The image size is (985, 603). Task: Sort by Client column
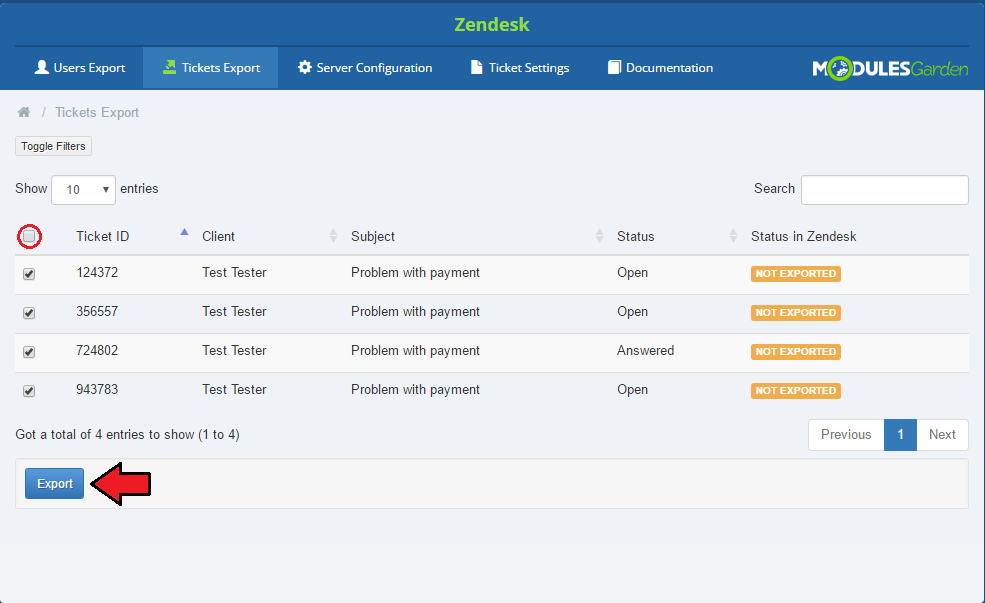(218, 236)
